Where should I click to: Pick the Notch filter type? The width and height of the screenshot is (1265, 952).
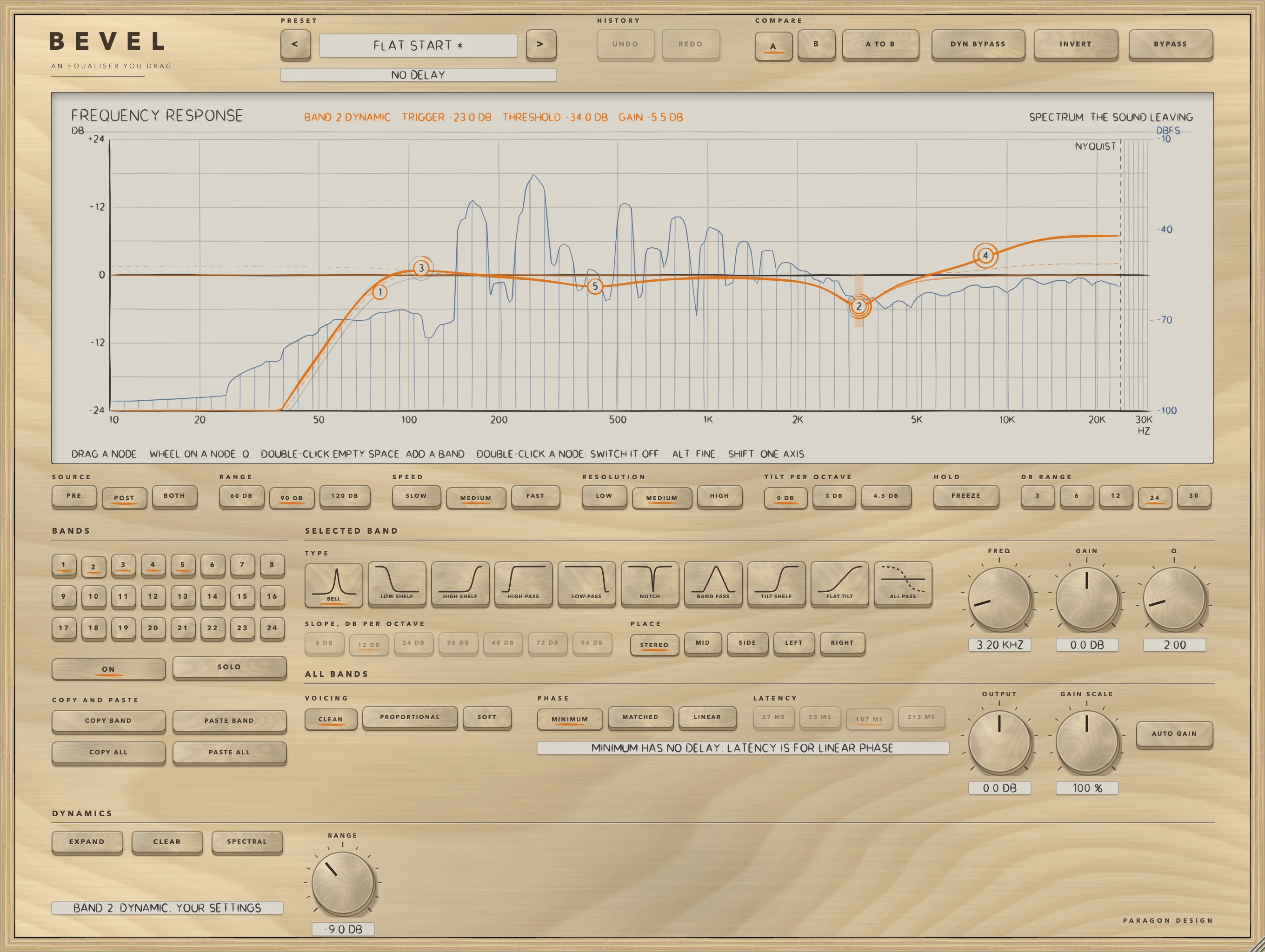pyautogui.click(x=650, y=584)
